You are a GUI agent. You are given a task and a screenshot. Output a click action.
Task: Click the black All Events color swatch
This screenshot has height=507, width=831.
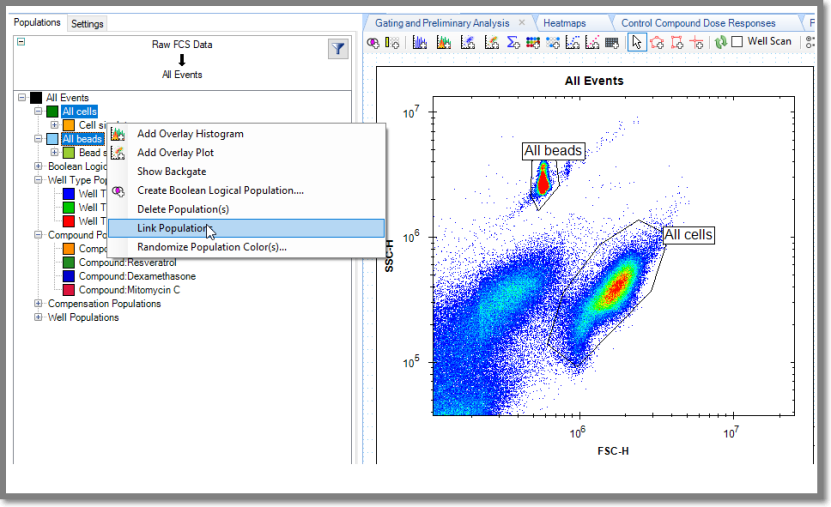point(36,97)
